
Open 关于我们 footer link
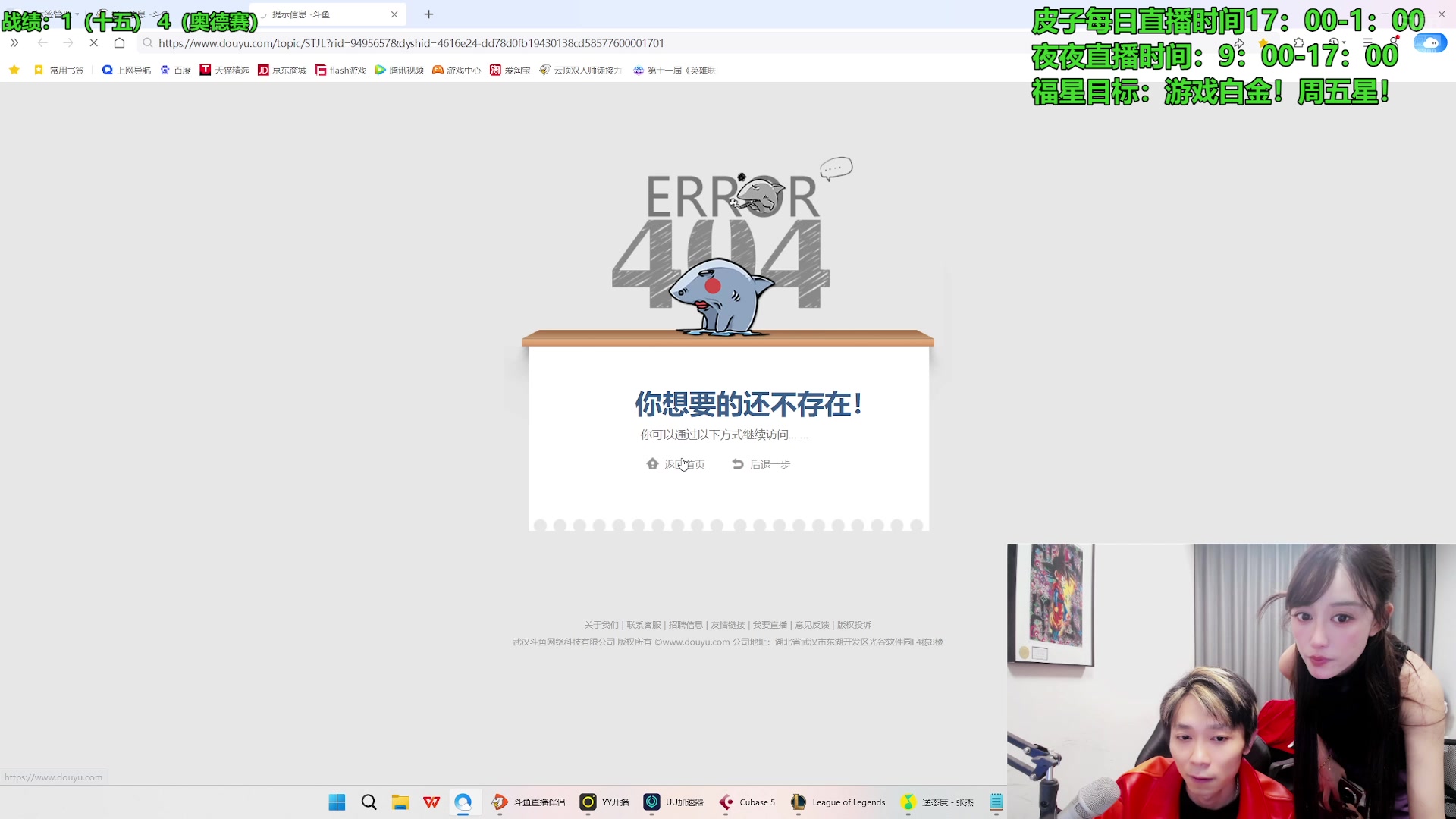point(601,625)
